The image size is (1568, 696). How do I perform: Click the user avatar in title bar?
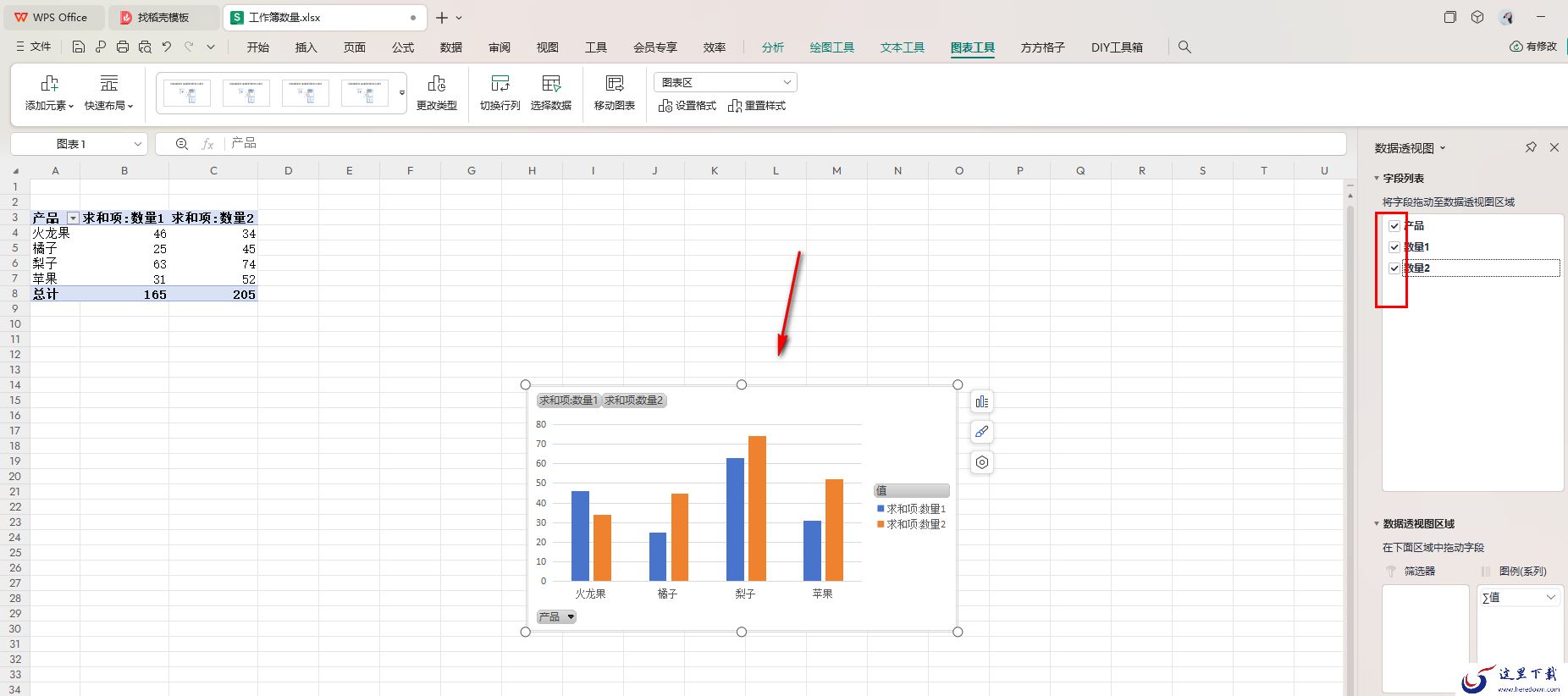tap(1507, 17)
